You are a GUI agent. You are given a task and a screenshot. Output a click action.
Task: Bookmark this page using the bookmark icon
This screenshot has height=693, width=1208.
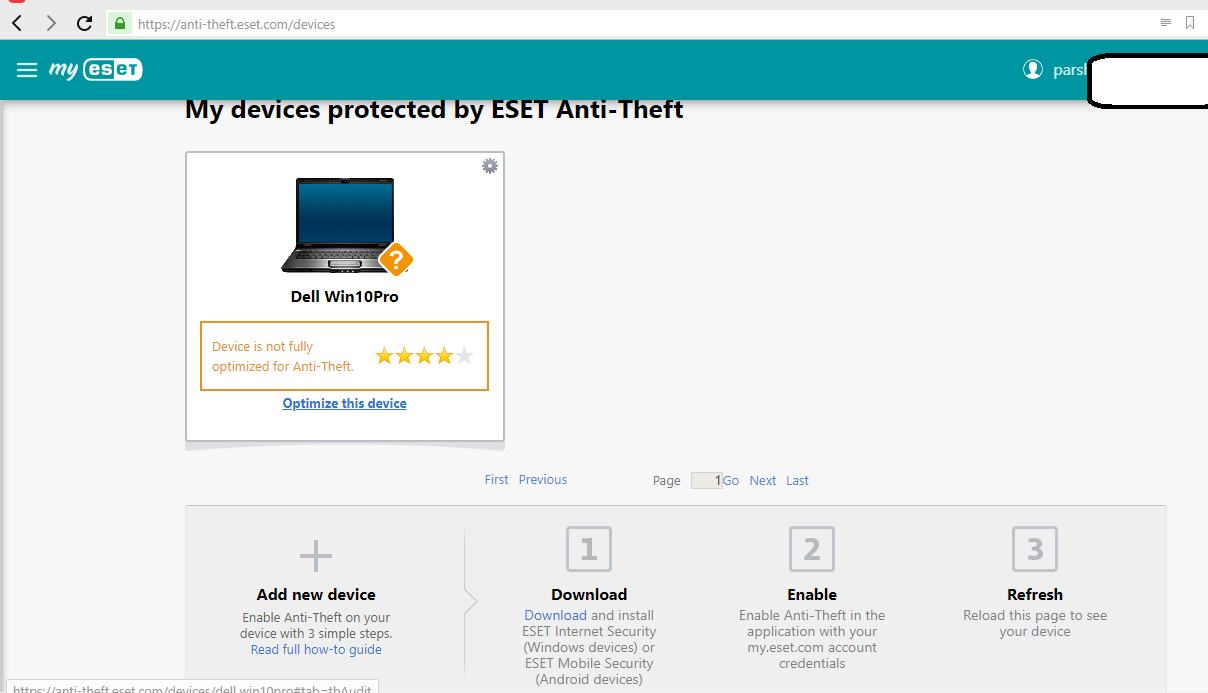pos(1190,22)
